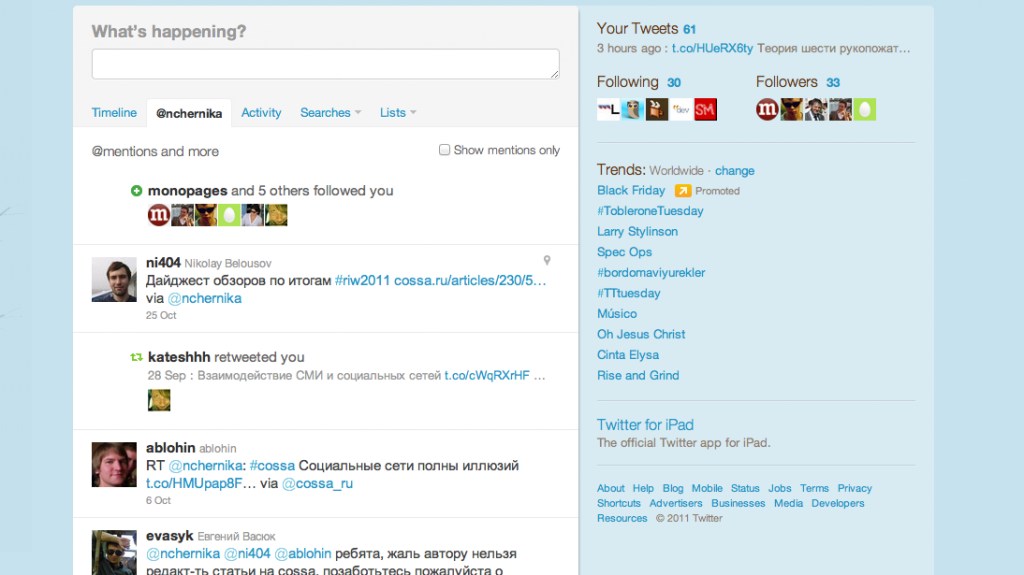Open evasyk's profile picture
Image resolution: width=1024 pixels, height=575 pixels.
coord(114,552)
